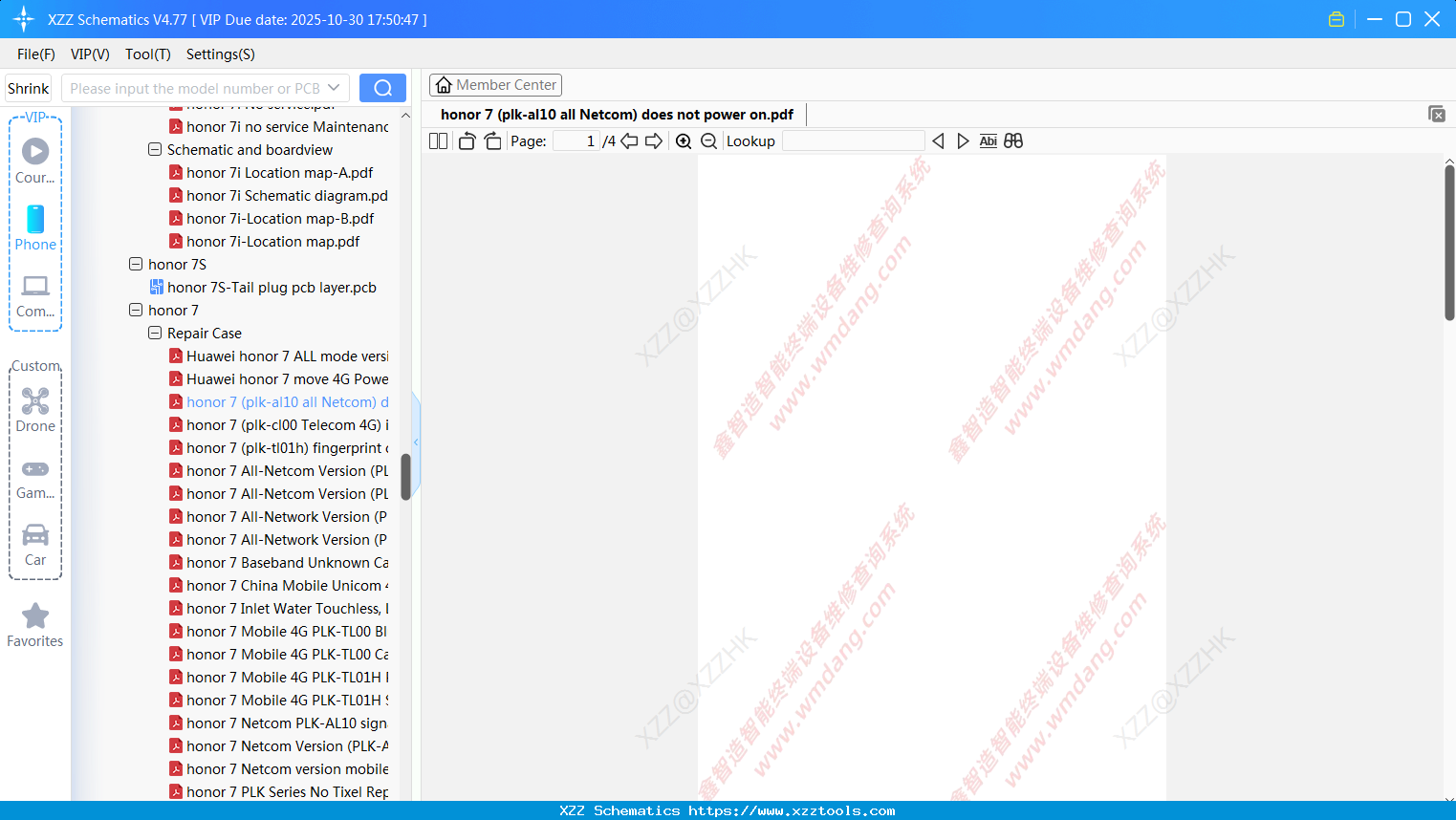Select the Computer category icon

pyautogui.click(x=35, y=286)
